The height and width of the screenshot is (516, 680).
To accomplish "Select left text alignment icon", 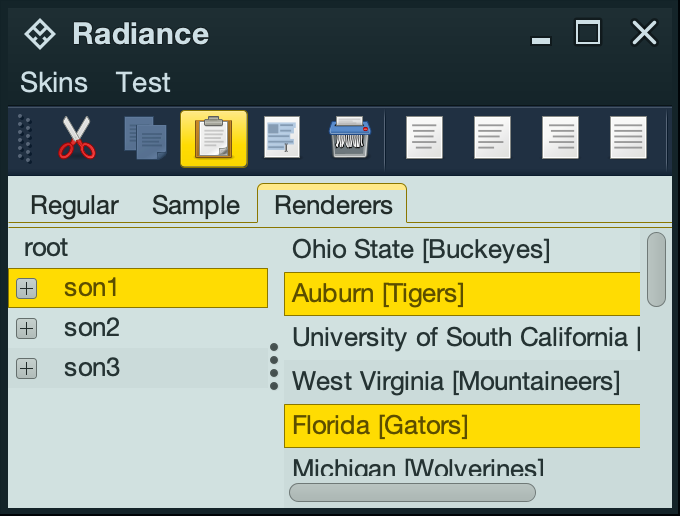I will pyautogui.click(x=424, y=138).
